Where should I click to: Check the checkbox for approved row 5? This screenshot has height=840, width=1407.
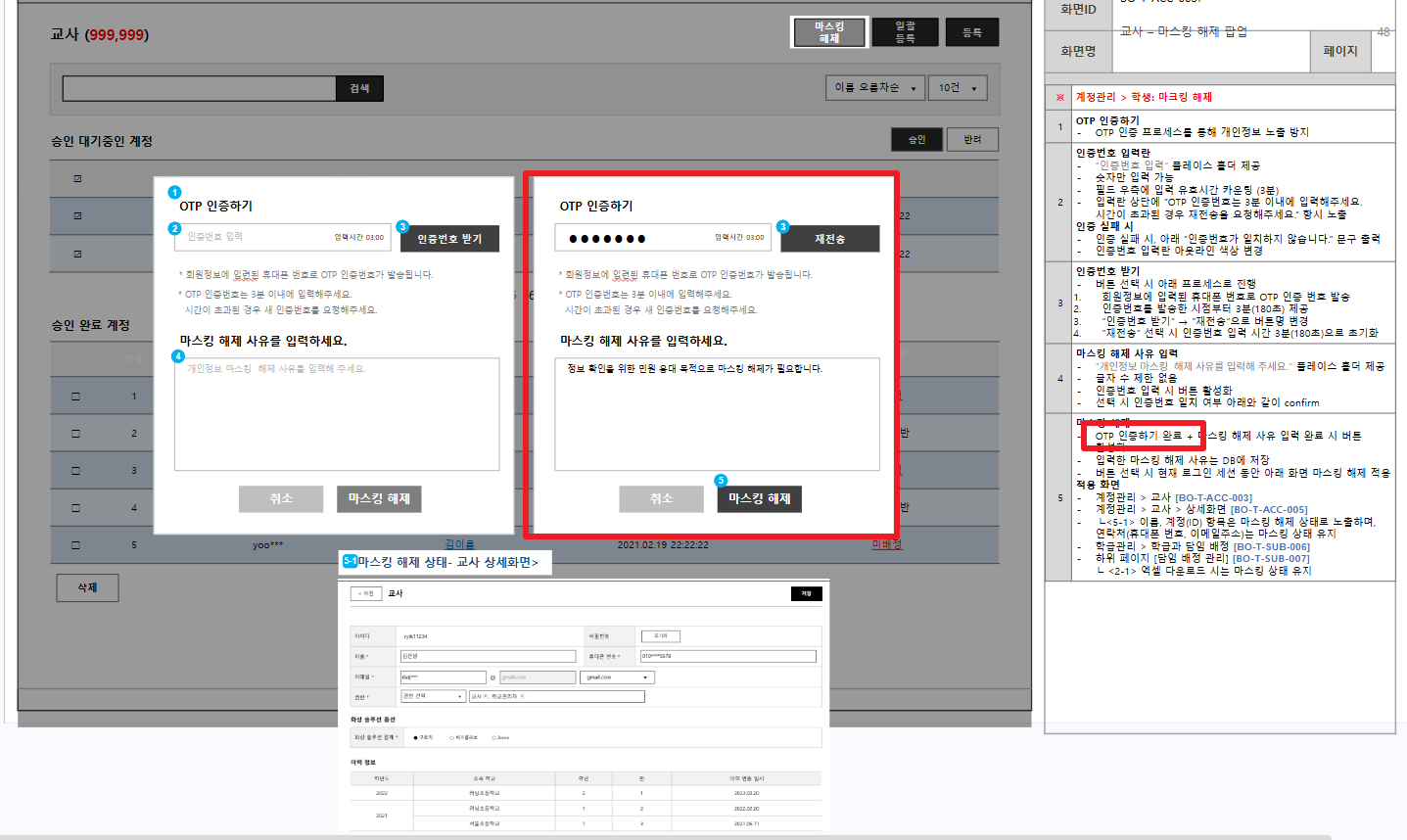pos(76,544)
